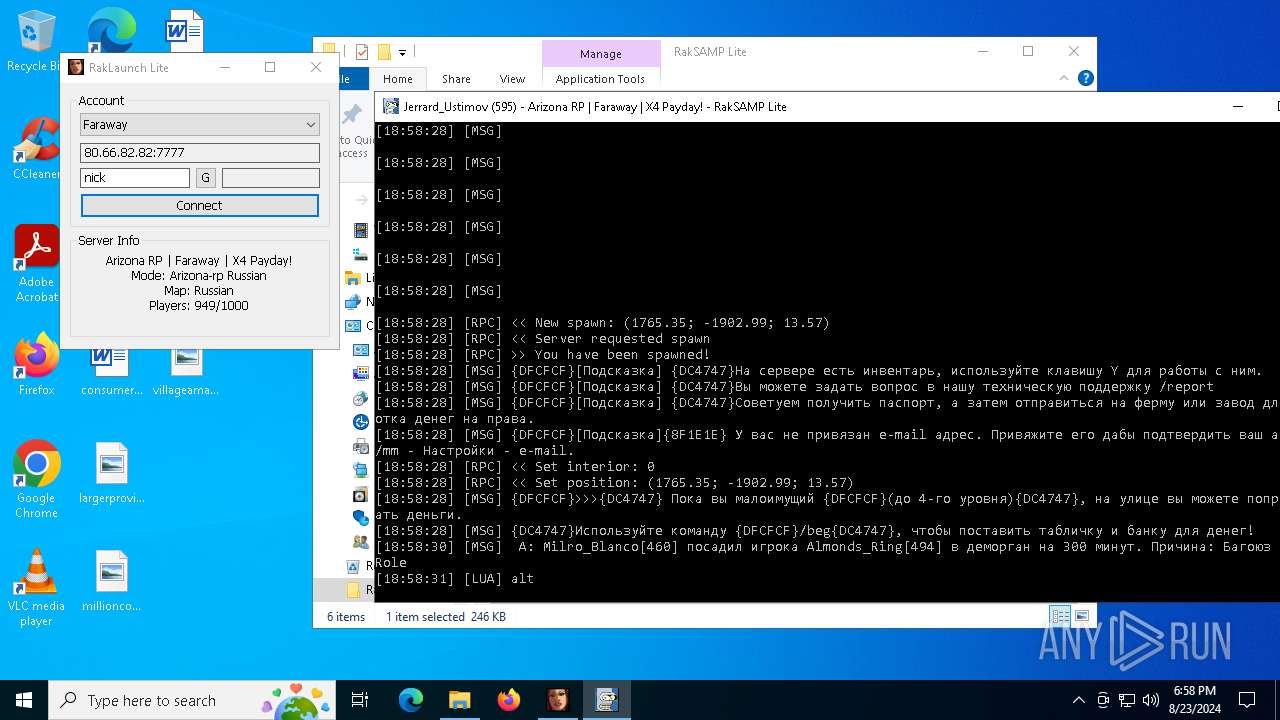Focus the nick input field
Image resolution: width=1280 pixels, height=720 pixels.
[134, 177]
